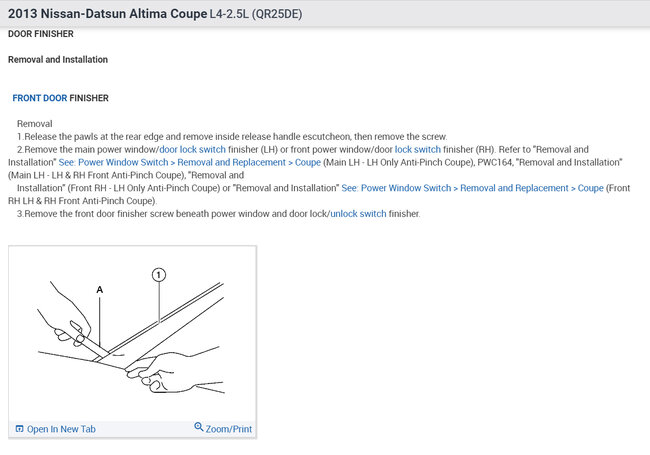This screenshot has width=650, height=455.
Task: Click the 'lock switch' link before finisher (RH)
Action: click(x=419, y=149)
